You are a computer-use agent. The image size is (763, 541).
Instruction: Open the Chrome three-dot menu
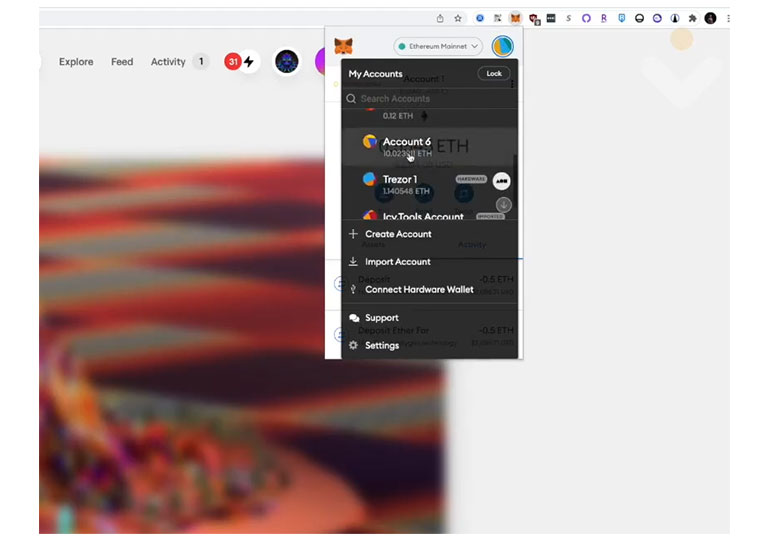(x=728, y=18)
